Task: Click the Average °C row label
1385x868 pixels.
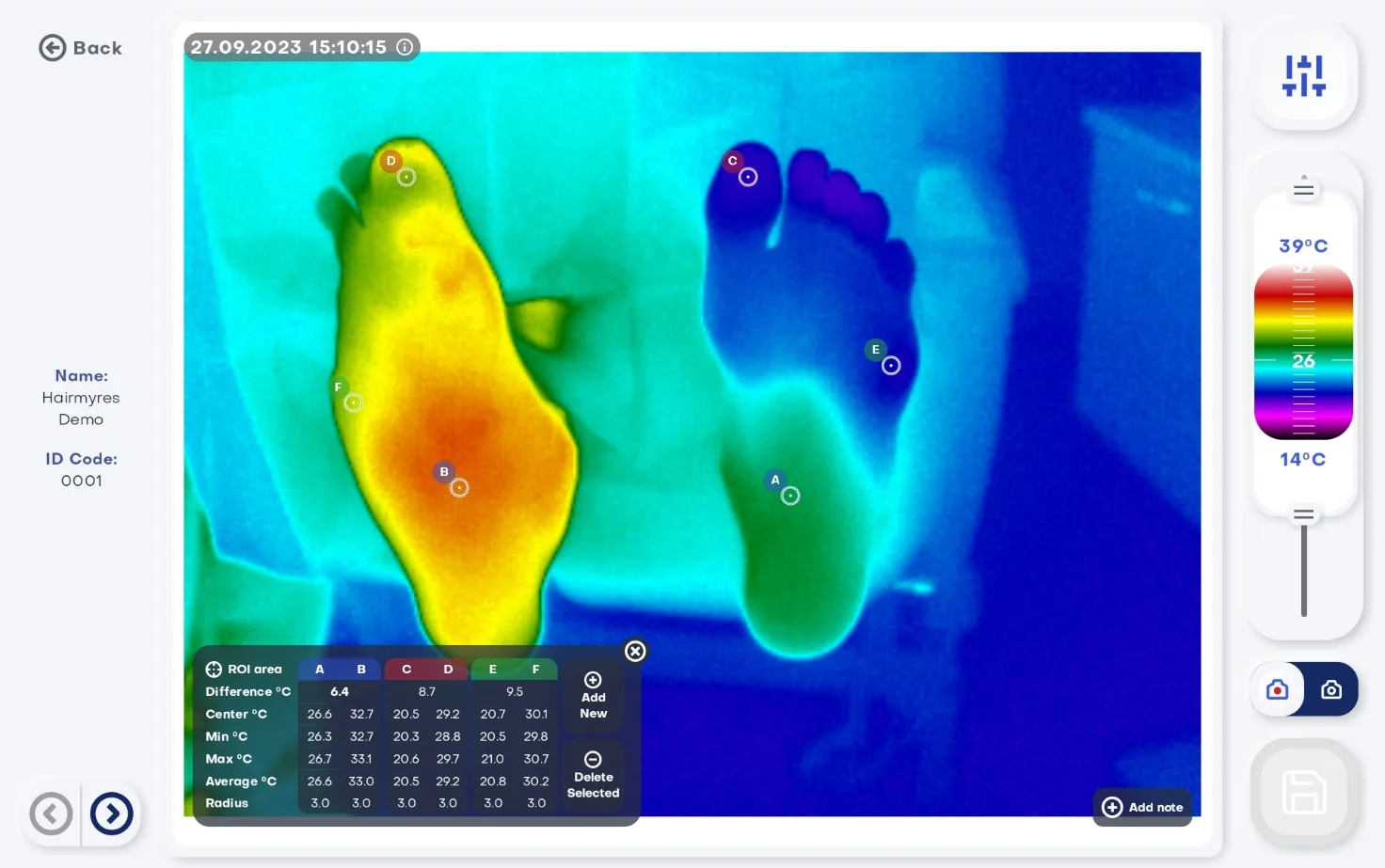Action: tap(241, 781)
